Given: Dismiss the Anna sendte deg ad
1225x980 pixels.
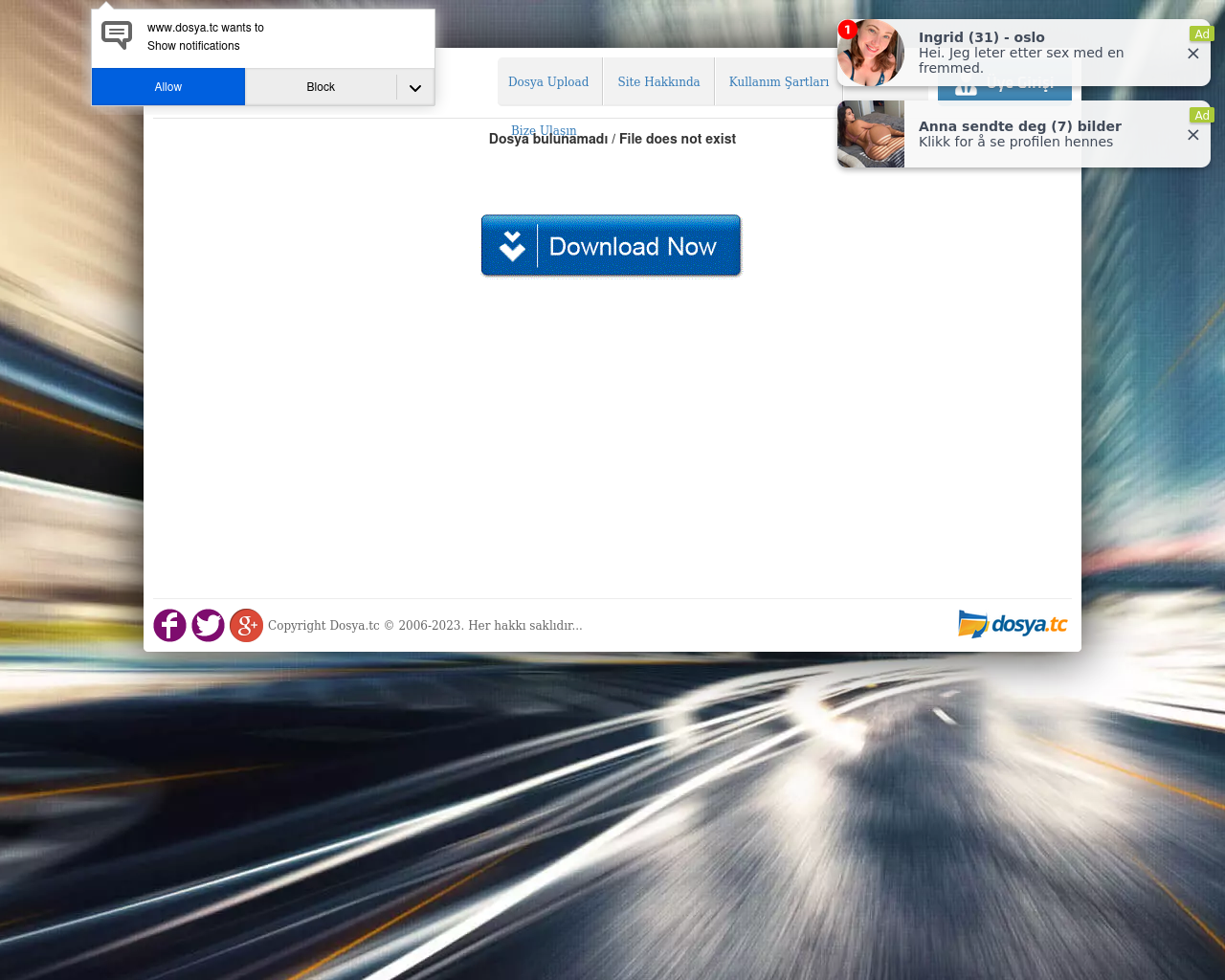Looking at the screenshot, I should click(x=1192, y=135).
